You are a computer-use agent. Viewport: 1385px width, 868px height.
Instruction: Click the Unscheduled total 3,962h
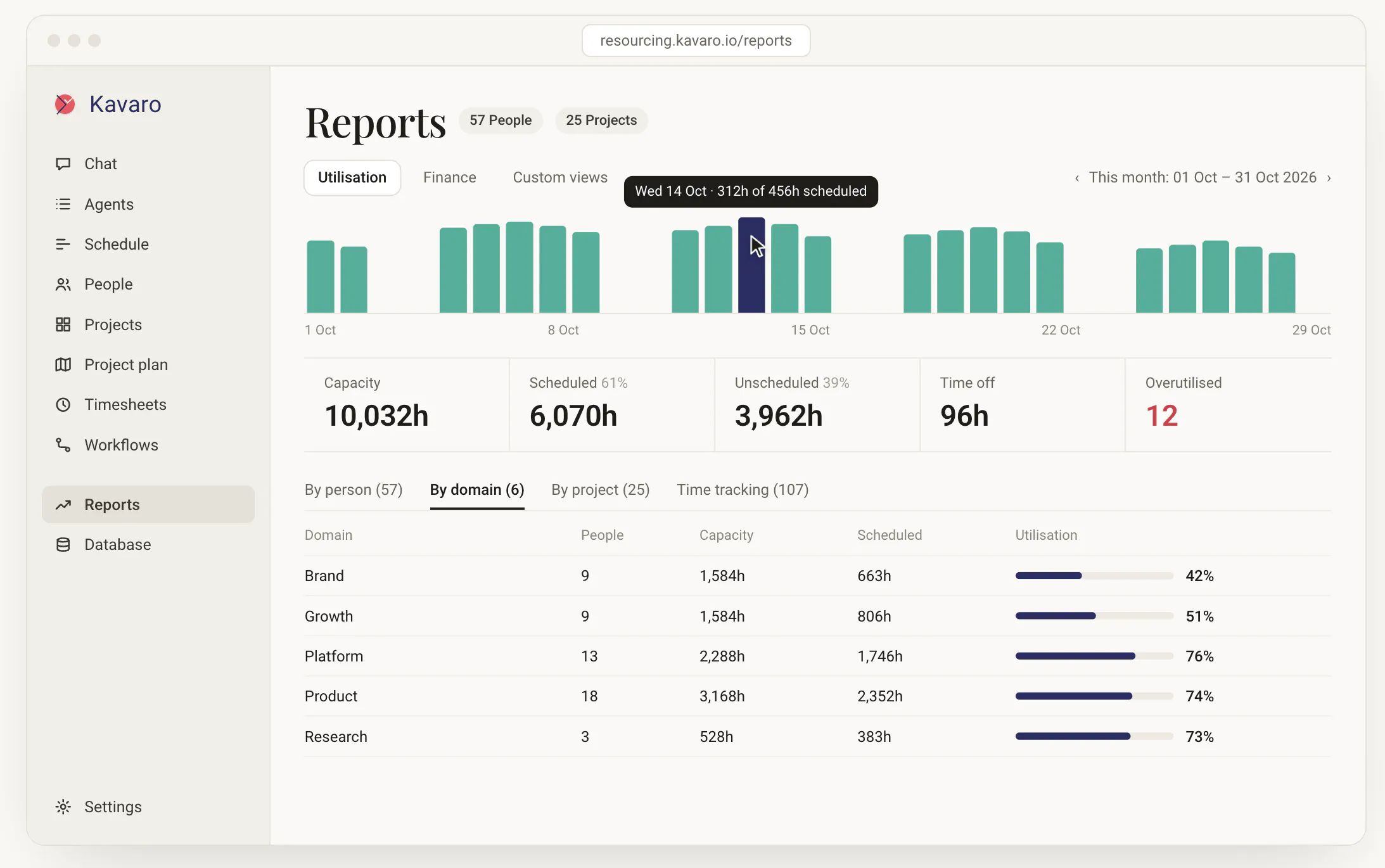point(779,416)
